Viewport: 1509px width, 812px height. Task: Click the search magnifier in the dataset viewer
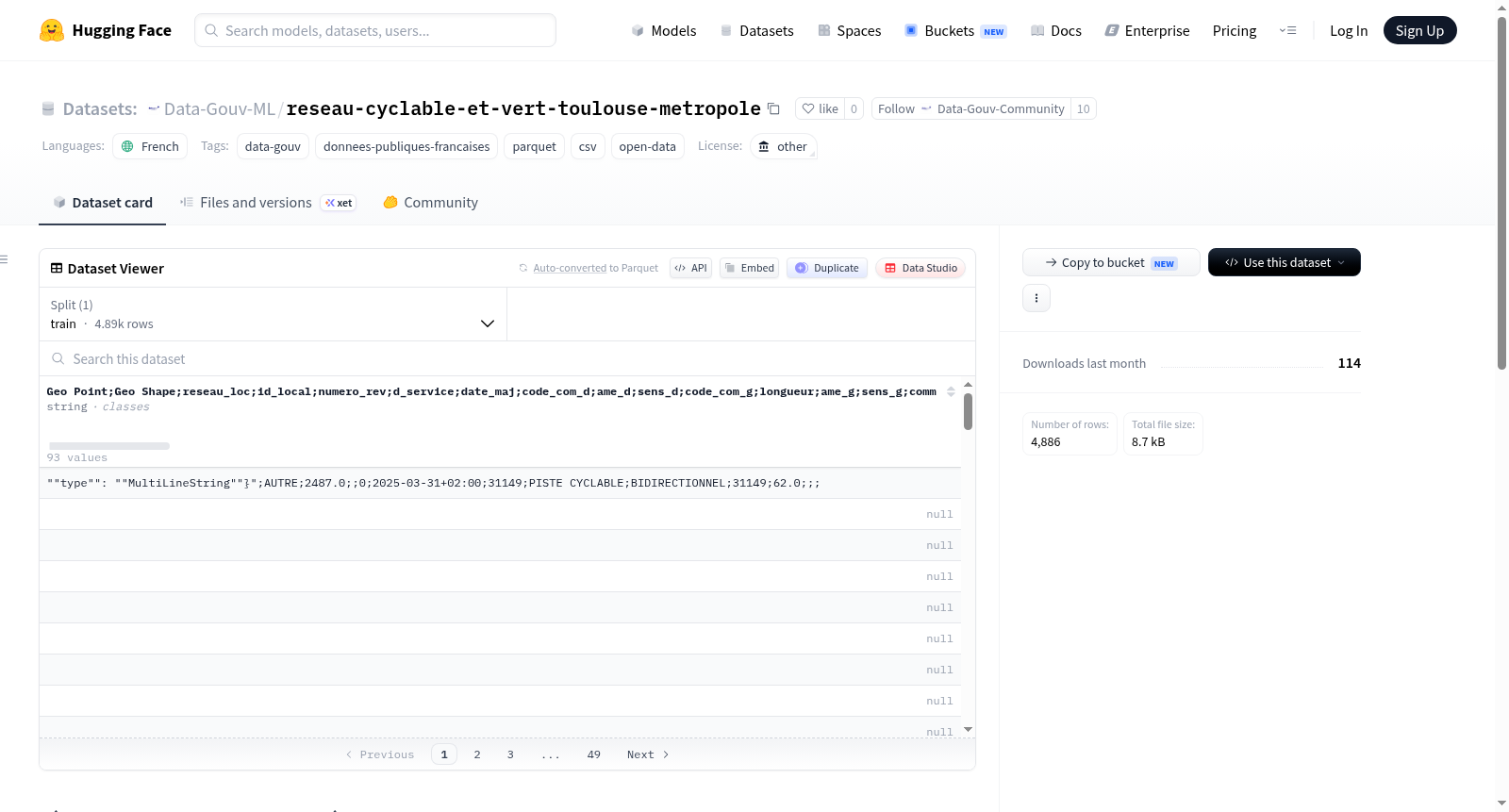click(x=58, y=359)
